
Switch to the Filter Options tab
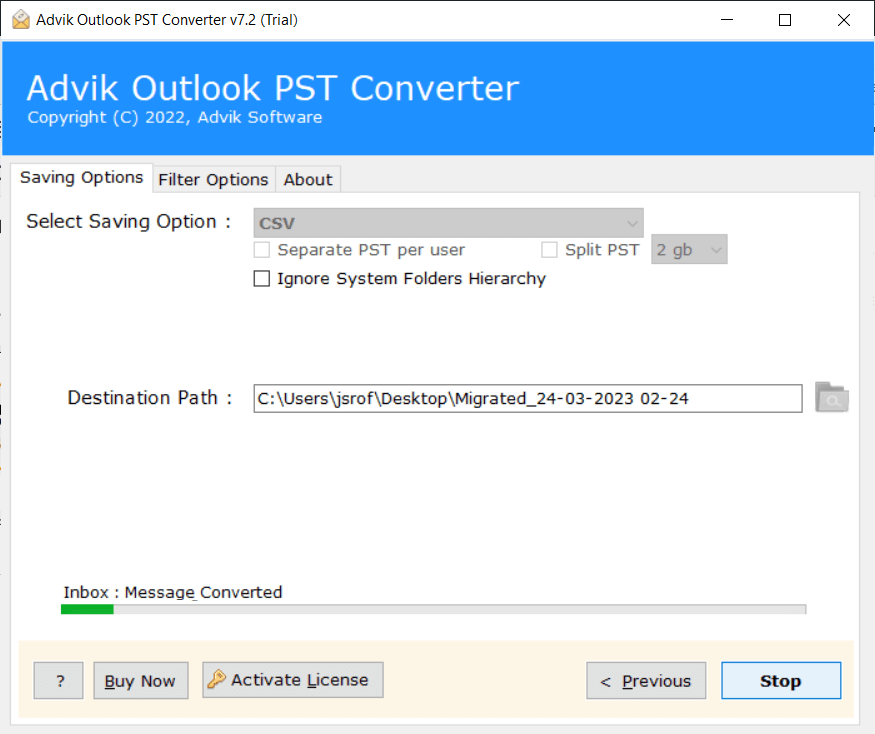(x=213, y=179)
